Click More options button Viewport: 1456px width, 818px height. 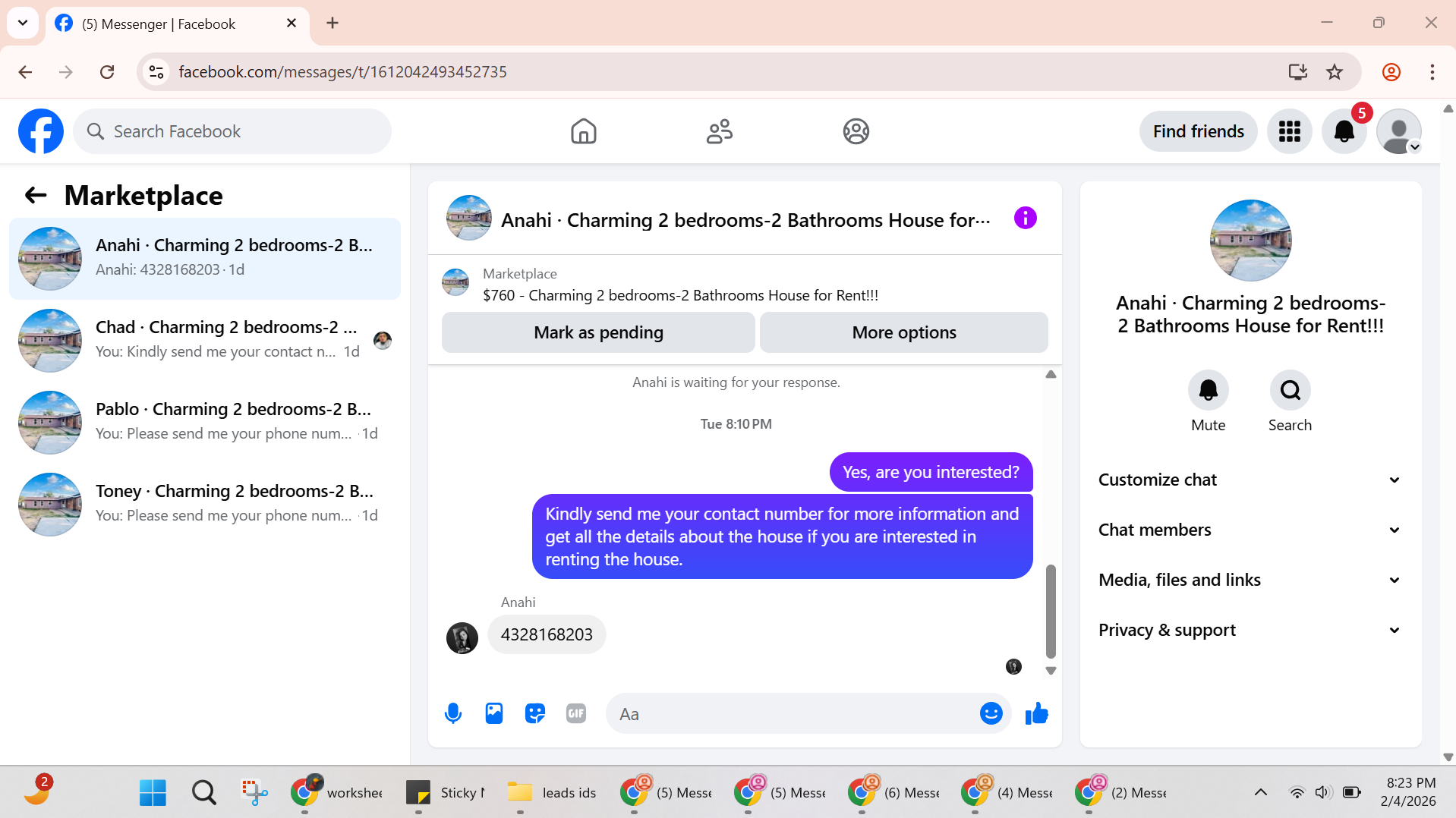click(903, 332)
